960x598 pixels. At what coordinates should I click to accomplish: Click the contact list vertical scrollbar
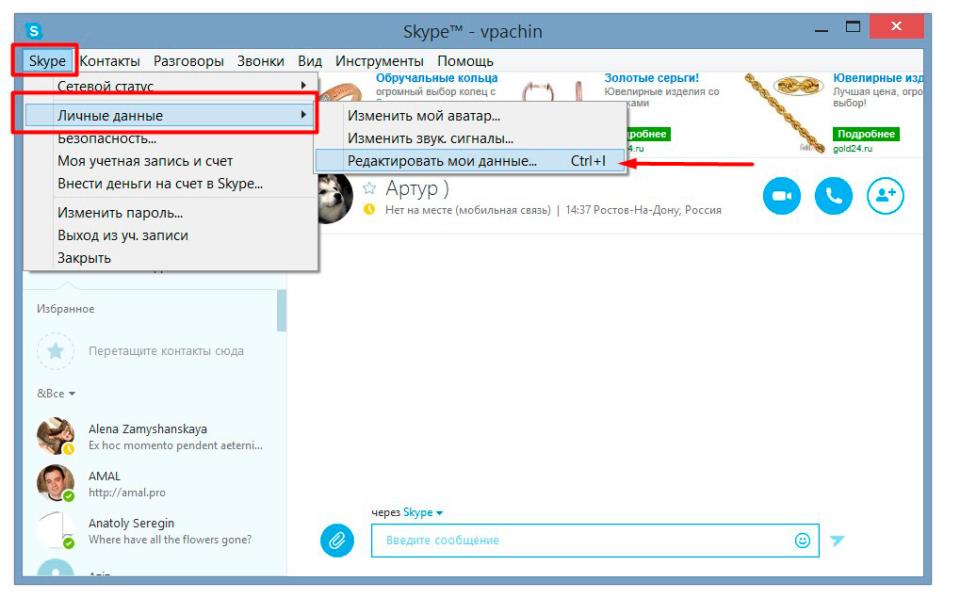click(x=281, y=310)
